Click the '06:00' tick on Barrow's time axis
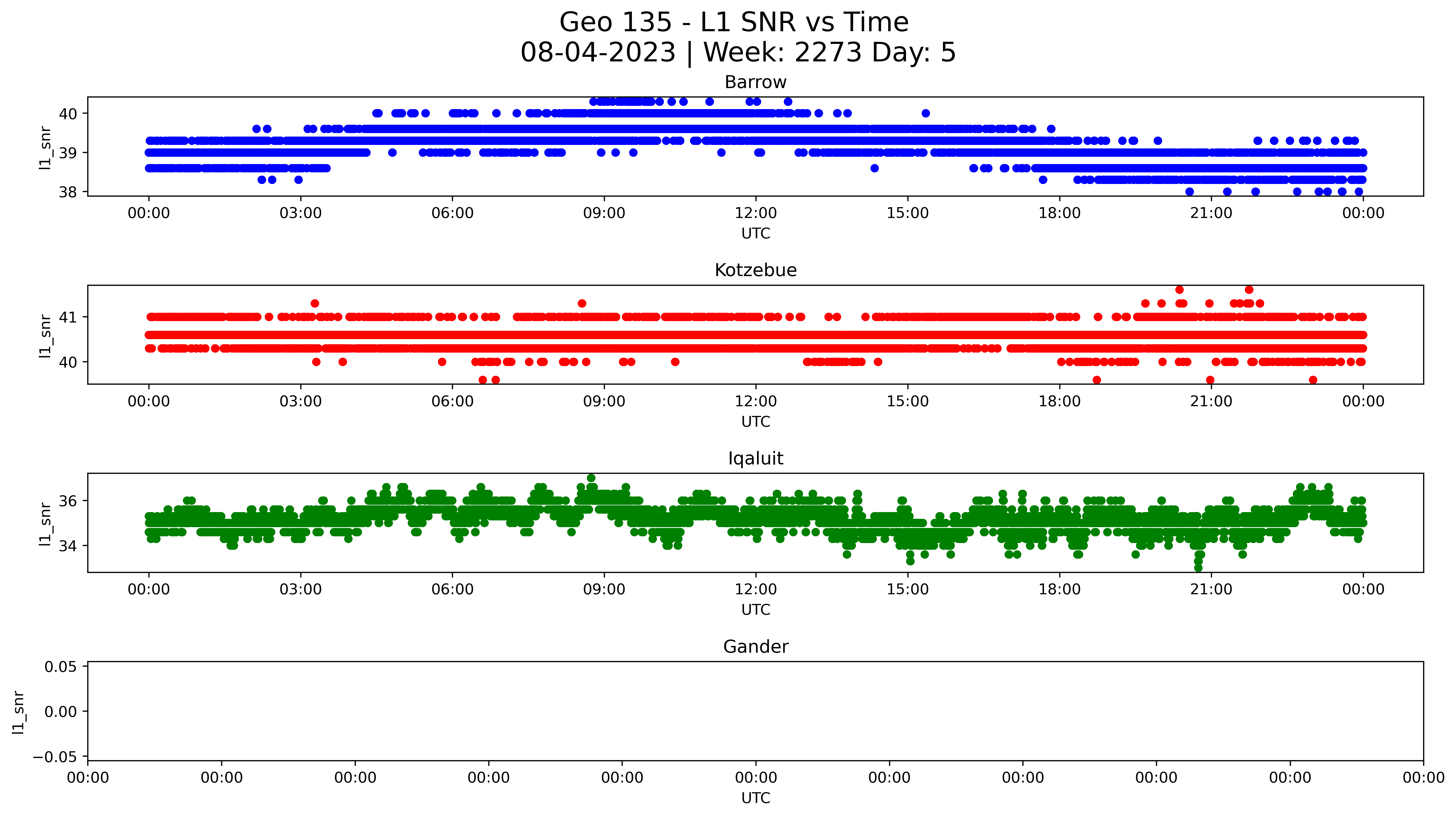The image size is (1456, 817). tap(452, 214)
